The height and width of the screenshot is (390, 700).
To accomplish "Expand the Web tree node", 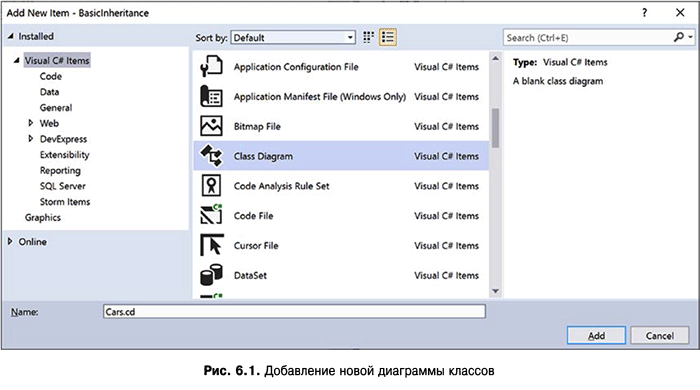I will (30, 123).
